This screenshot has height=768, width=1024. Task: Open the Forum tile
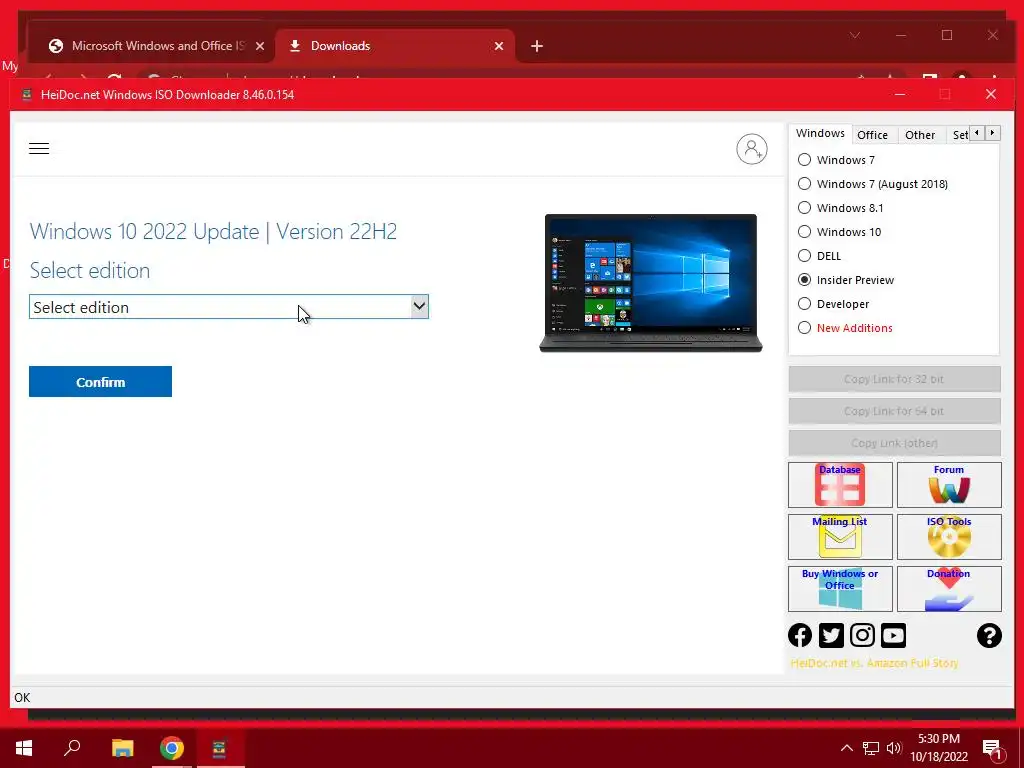pos(949,485)
